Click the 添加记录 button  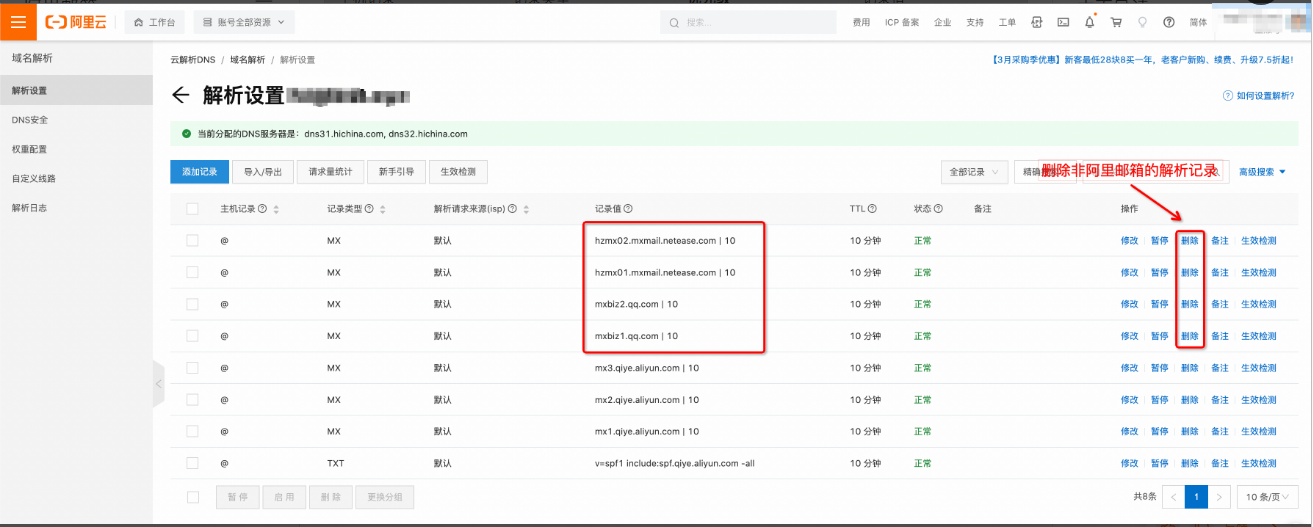point(200,172)
